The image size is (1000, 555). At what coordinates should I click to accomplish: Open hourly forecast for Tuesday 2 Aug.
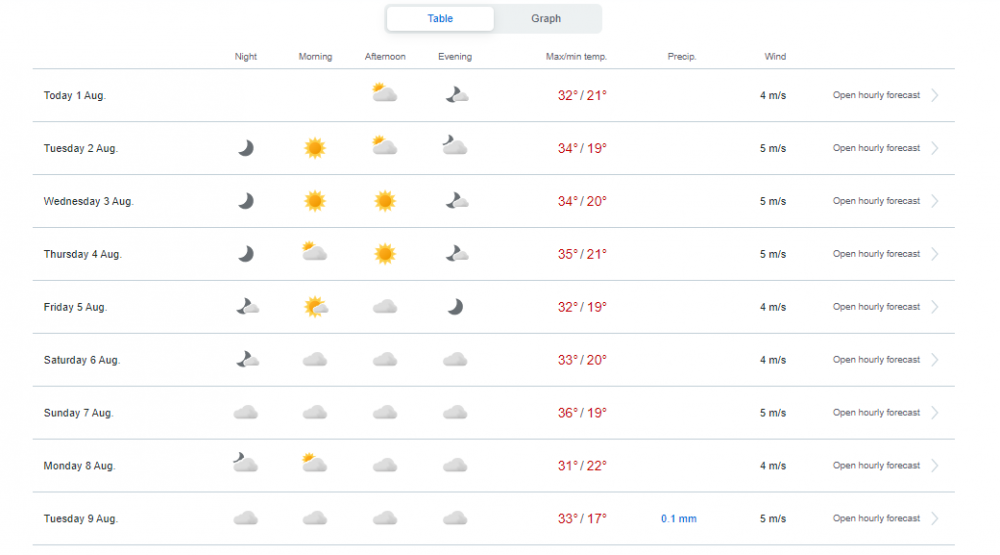point(876,148)
